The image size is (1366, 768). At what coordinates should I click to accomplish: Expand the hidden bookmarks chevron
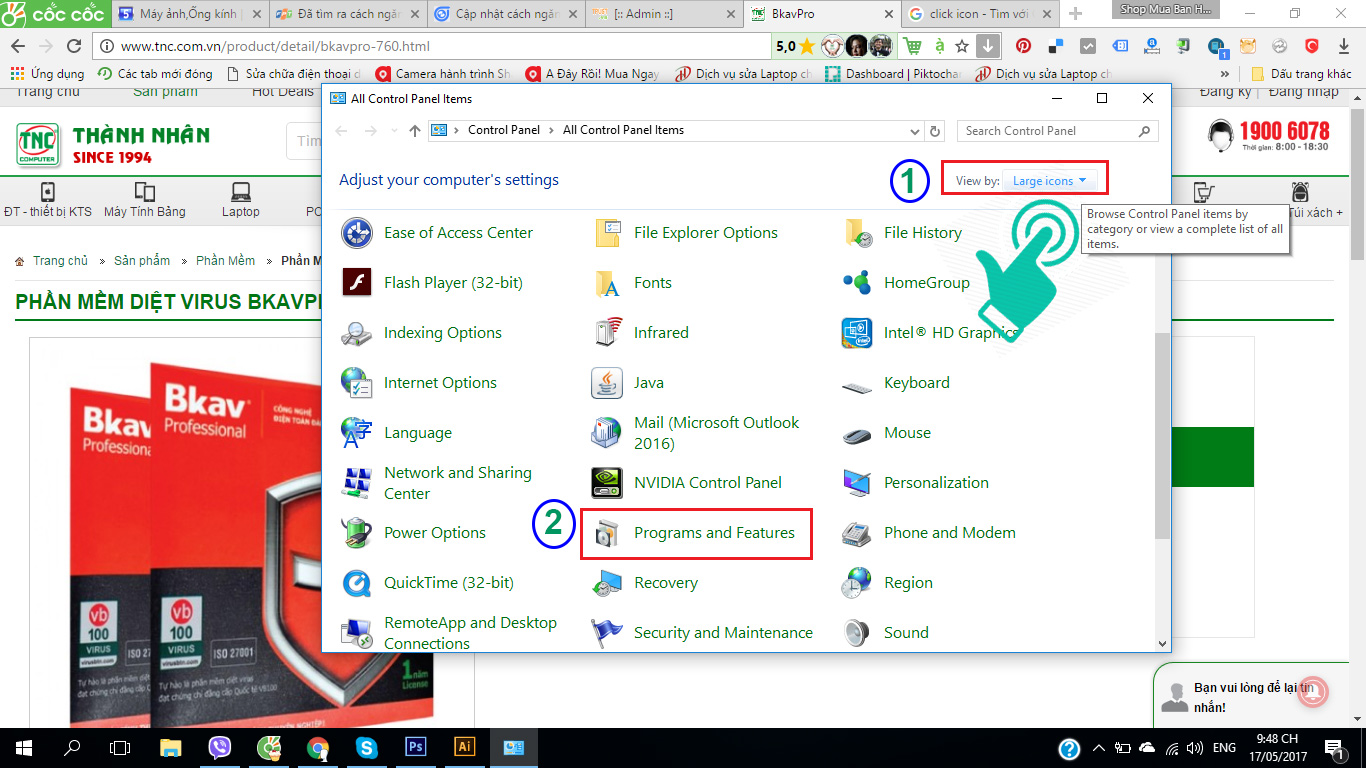(1225, 74)
